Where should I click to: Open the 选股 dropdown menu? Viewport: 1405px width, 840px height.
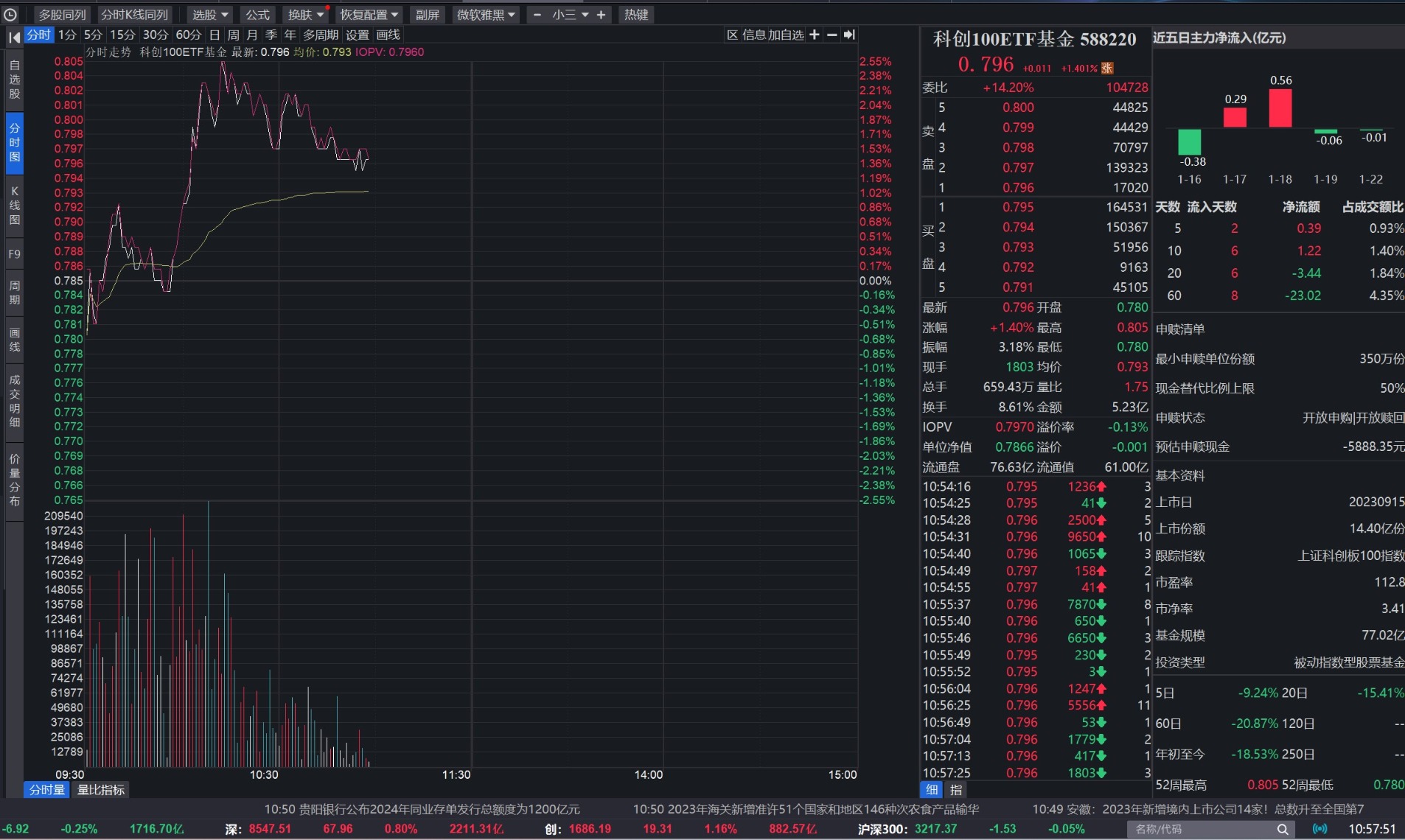208,14
